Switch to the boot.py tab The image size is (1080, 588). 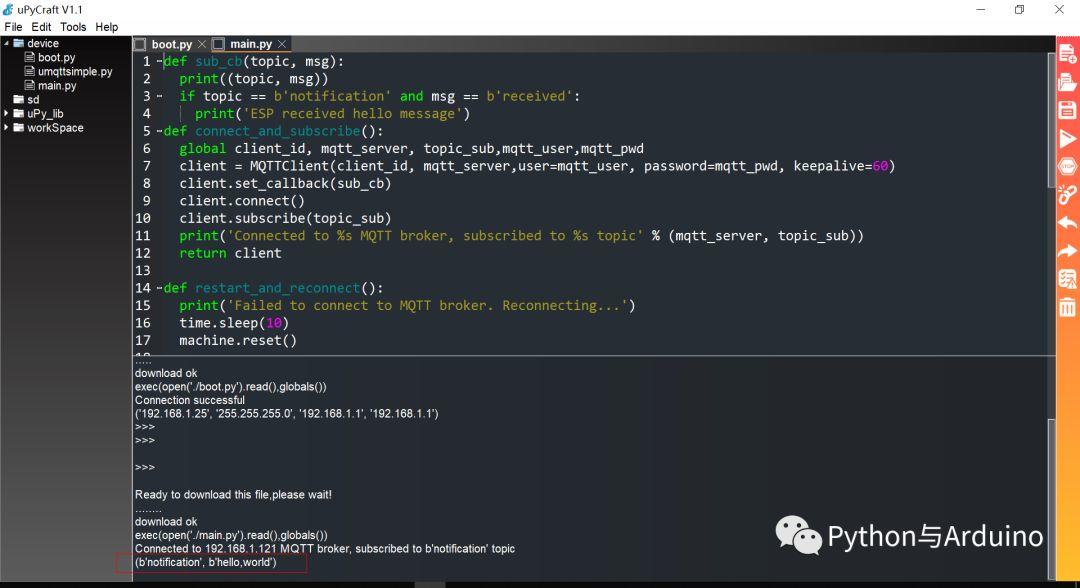(172, 44)
